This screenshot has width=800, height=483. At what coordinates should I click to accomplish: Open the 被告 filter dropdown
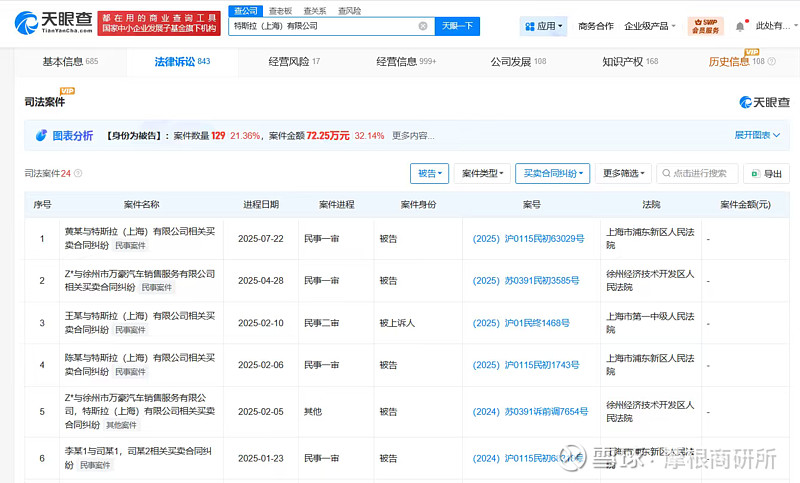click(x=430, y=173)
